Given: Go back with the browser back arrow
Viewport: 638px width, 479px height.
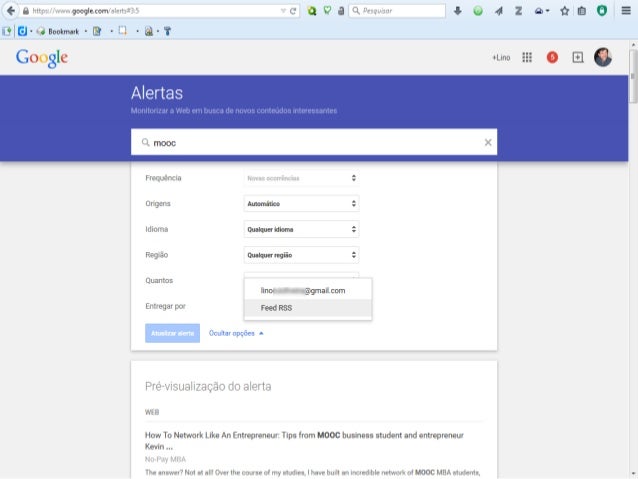Looking at the screenshot, I should point(11,11).
